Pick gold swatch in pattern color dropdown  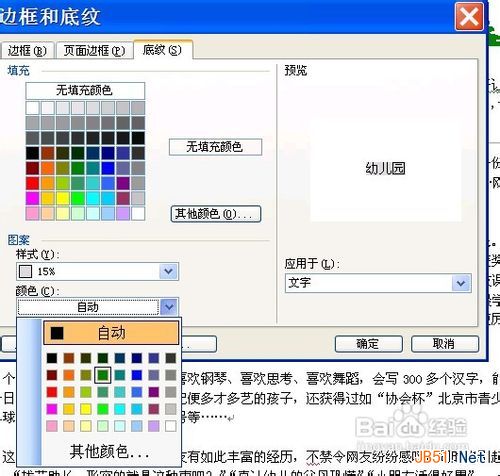(x=69, y=409)
